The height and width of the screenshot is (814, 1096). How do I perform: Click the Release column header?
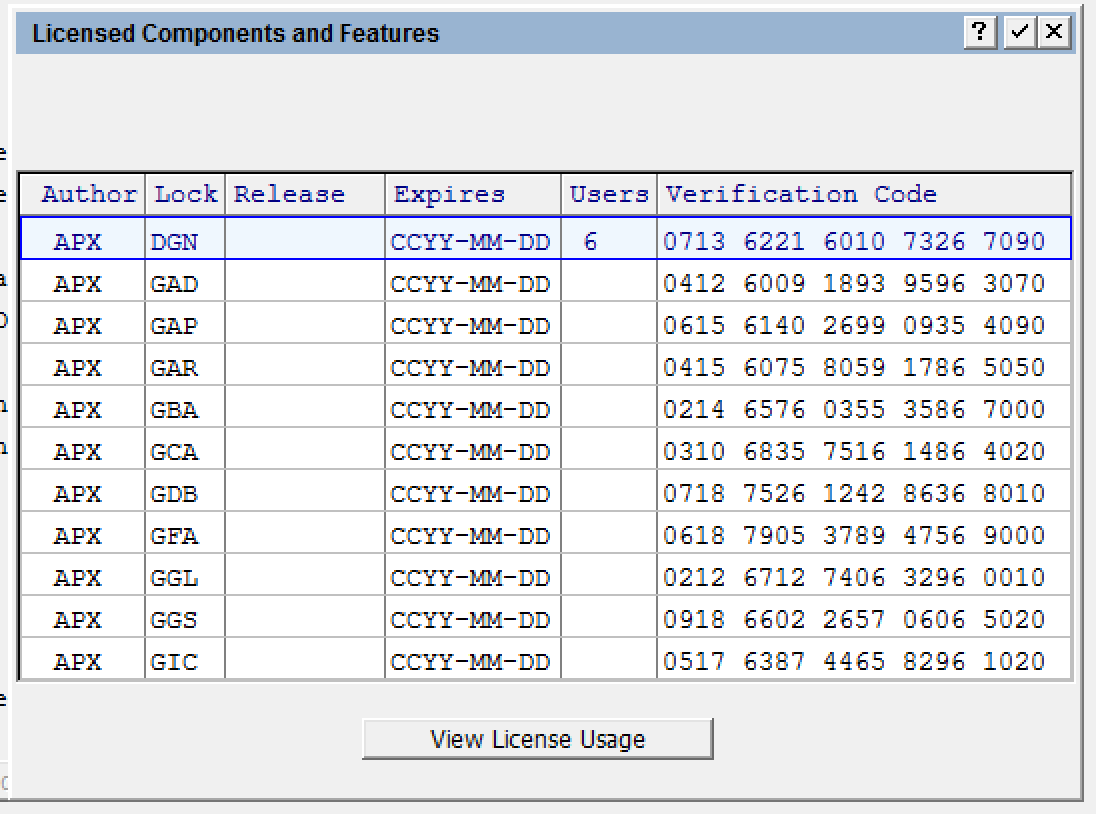pyautogui.click(x=289, y=194)
